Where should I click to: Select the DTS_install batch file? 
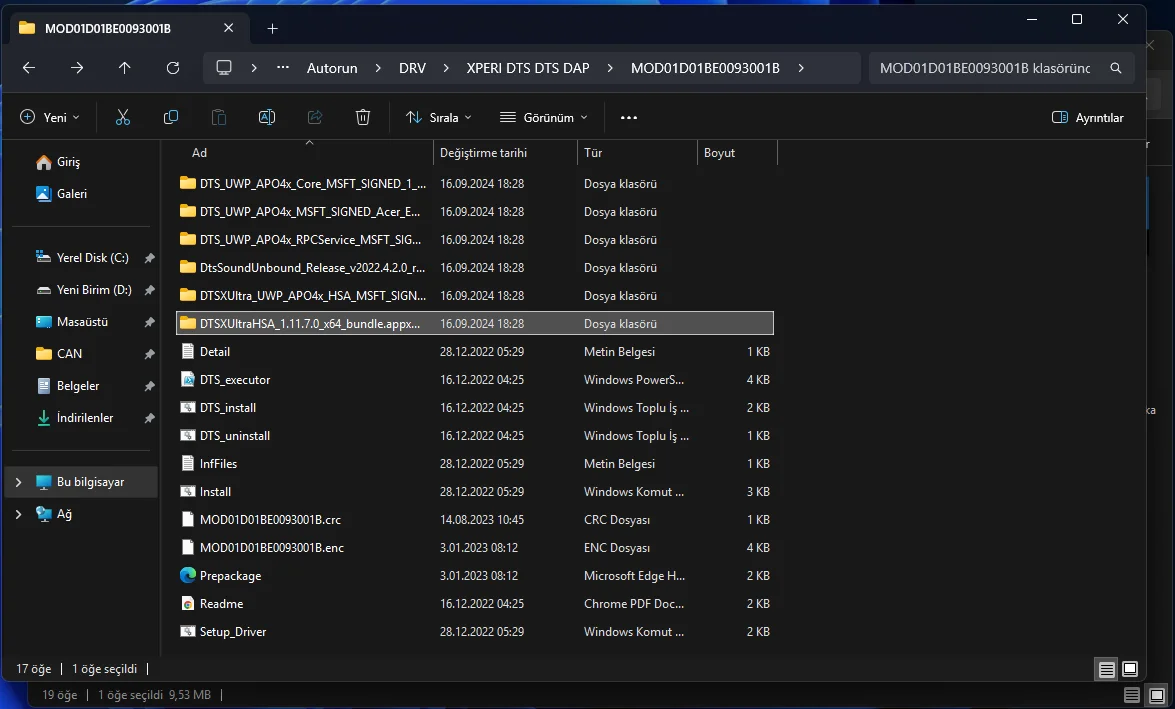pos(228,408)
